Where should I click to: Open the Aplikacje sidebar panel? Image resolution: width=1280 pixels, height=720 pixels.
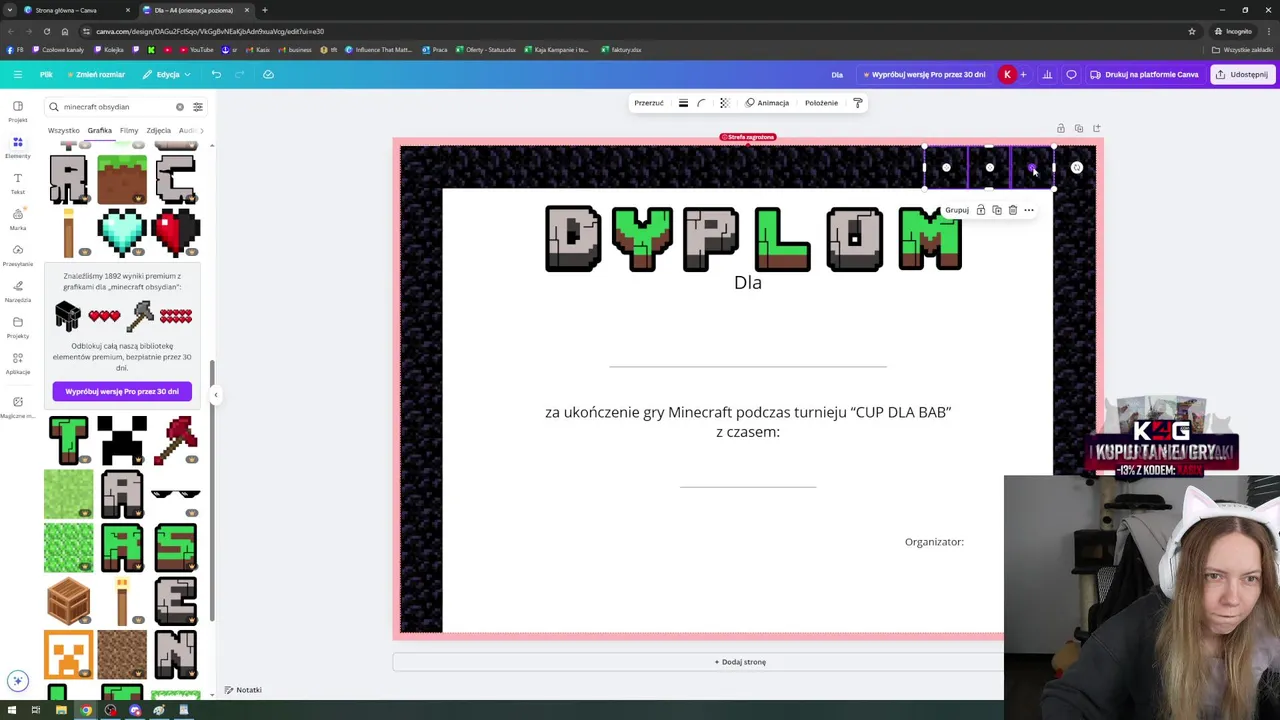17,363
